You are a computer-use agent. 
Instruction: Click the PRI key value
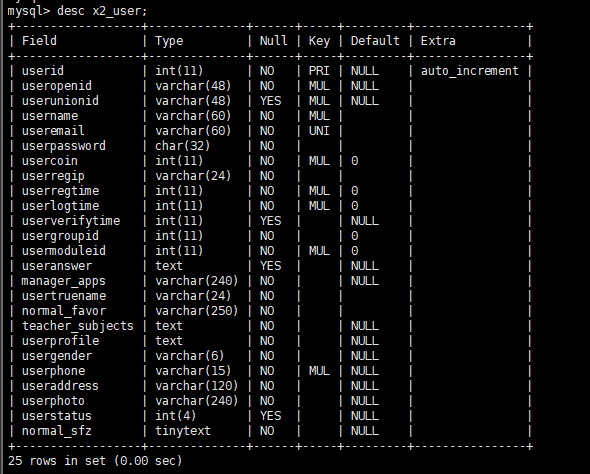[x=319, y=71]
